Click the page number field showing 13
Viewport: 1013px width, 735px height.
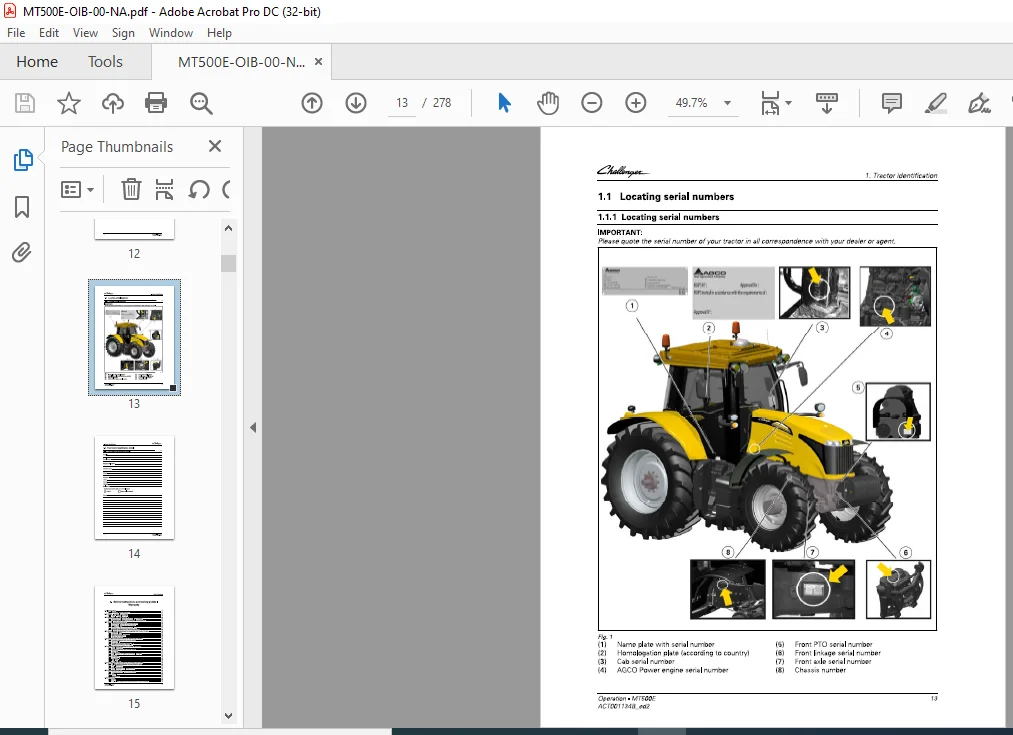402,103
